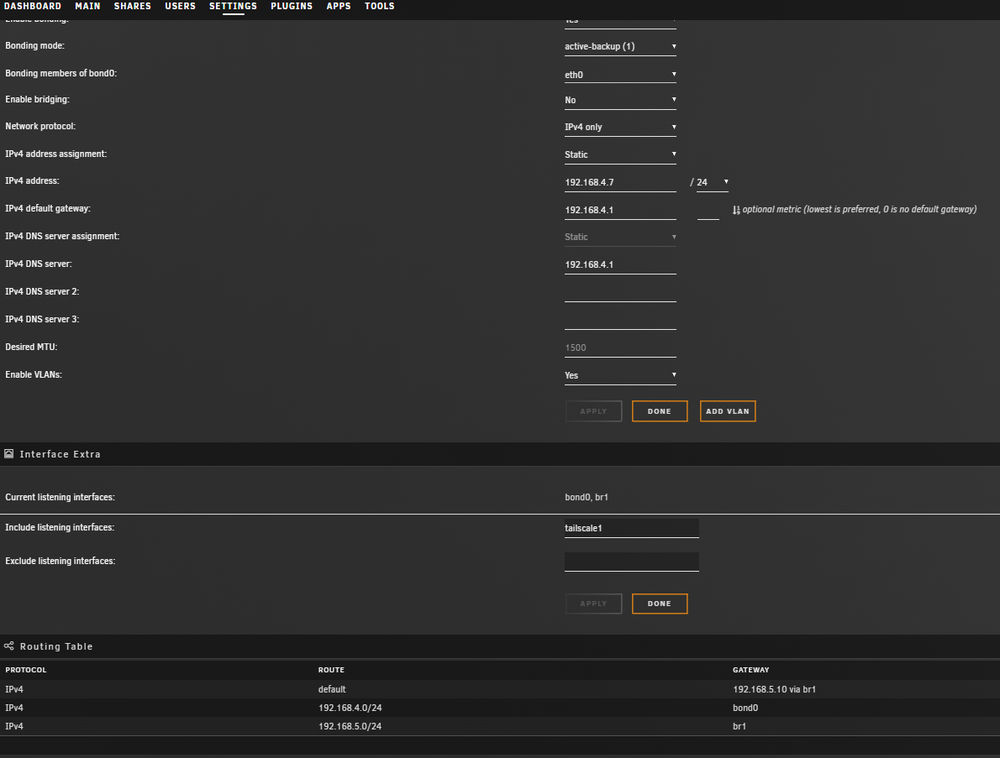Click the Route column header
This screenshot has height=758, width=1000.
[x=331, y=670]
